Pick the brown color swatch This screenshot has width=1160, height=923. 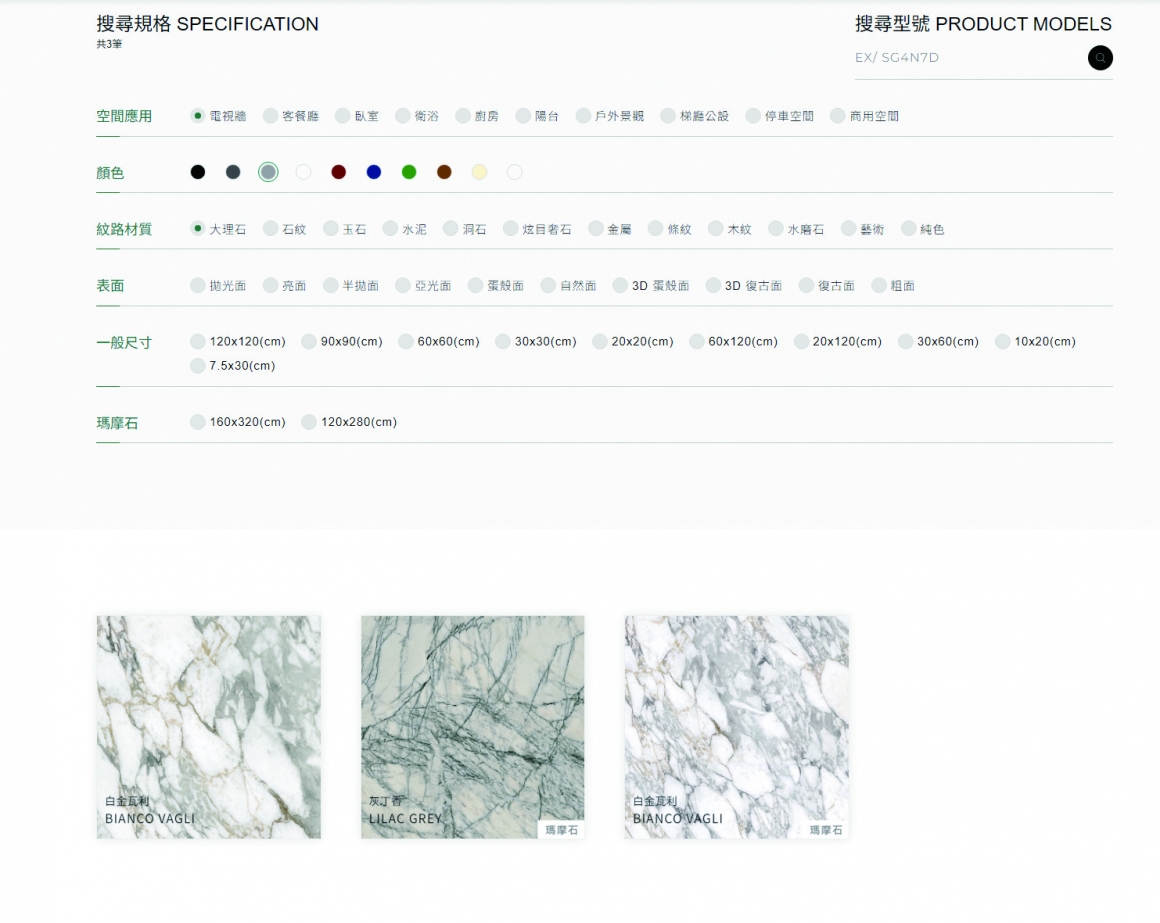(x=444, y=172)
